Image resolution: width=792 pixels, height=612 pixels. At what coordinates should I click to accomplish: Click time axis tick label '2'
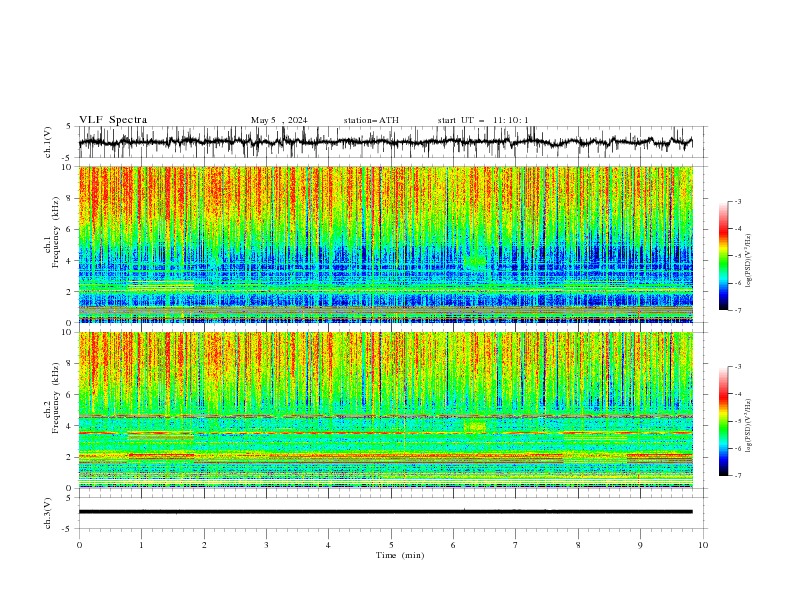point(204,545)
